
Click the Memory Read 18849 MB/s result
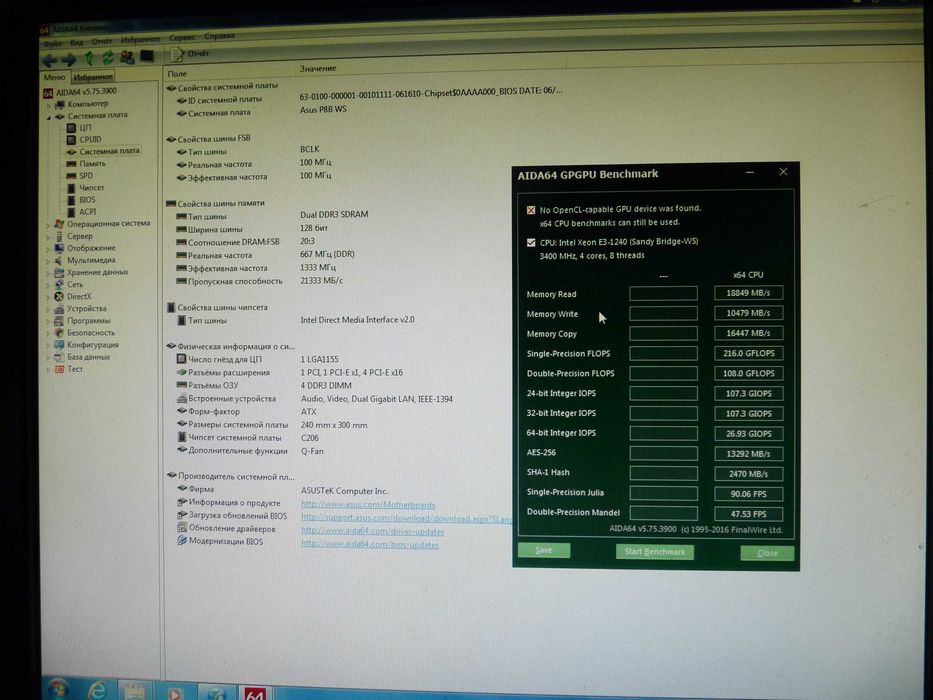point(749,293)
